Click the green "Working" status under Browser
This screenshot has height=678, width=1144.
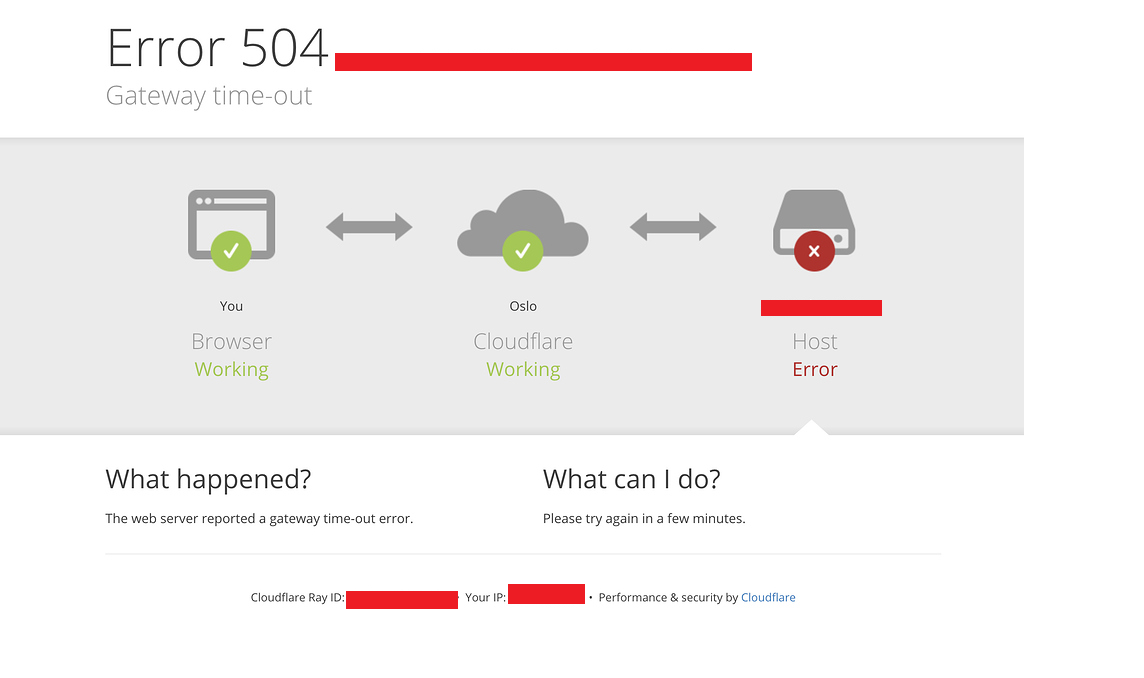click(231, 369)
